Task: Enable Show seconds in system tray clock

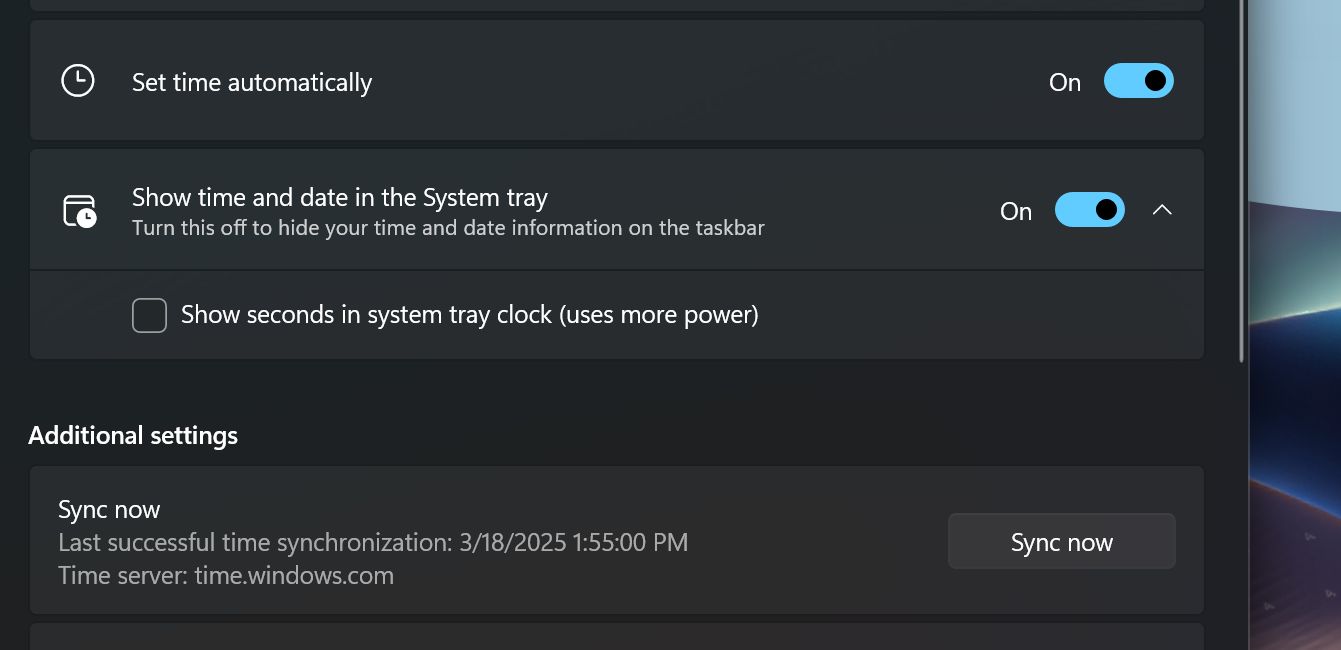Action: point(149,314)
